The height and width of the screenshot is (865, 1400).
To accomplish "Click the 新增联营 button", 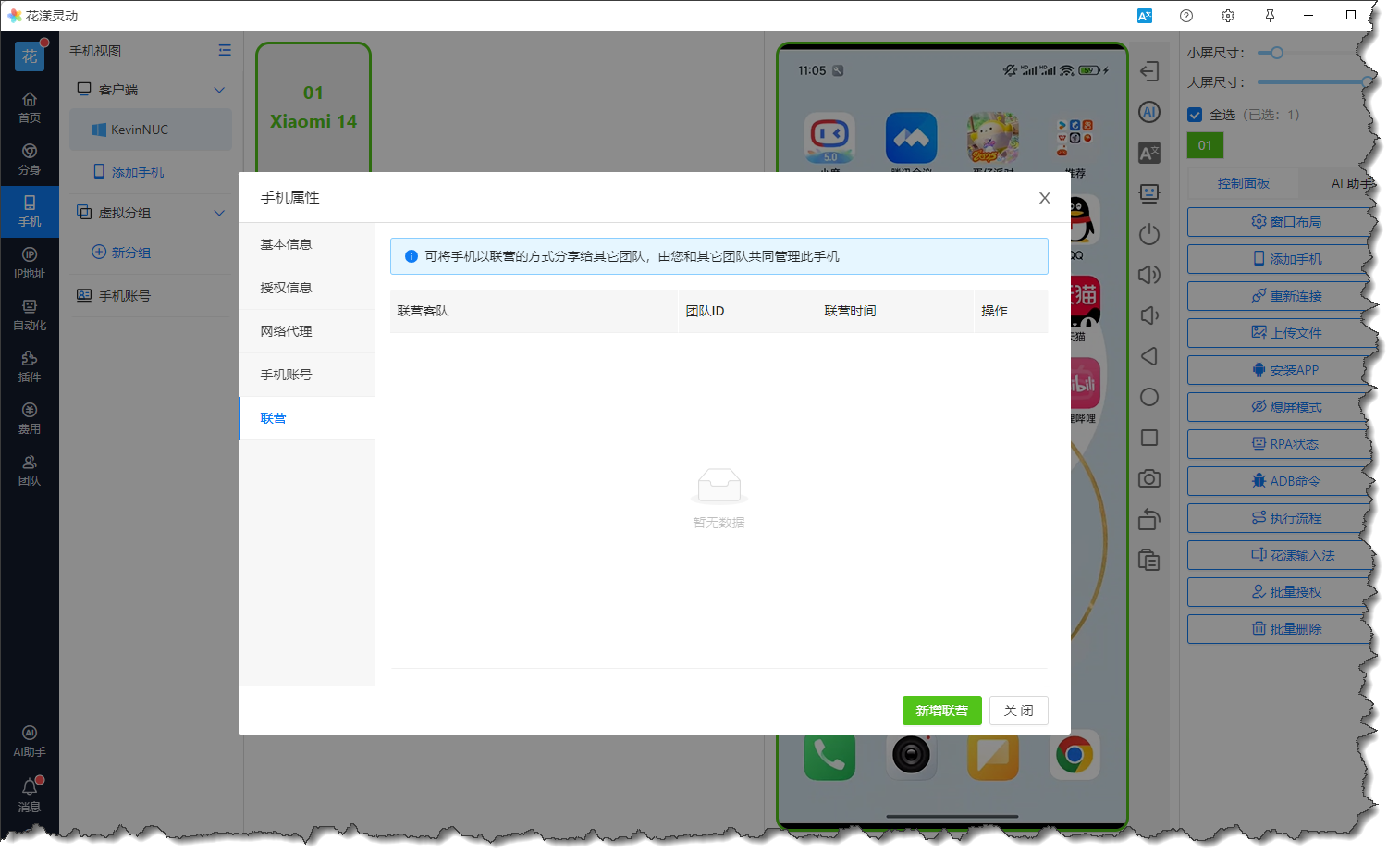I will [941, 711].
